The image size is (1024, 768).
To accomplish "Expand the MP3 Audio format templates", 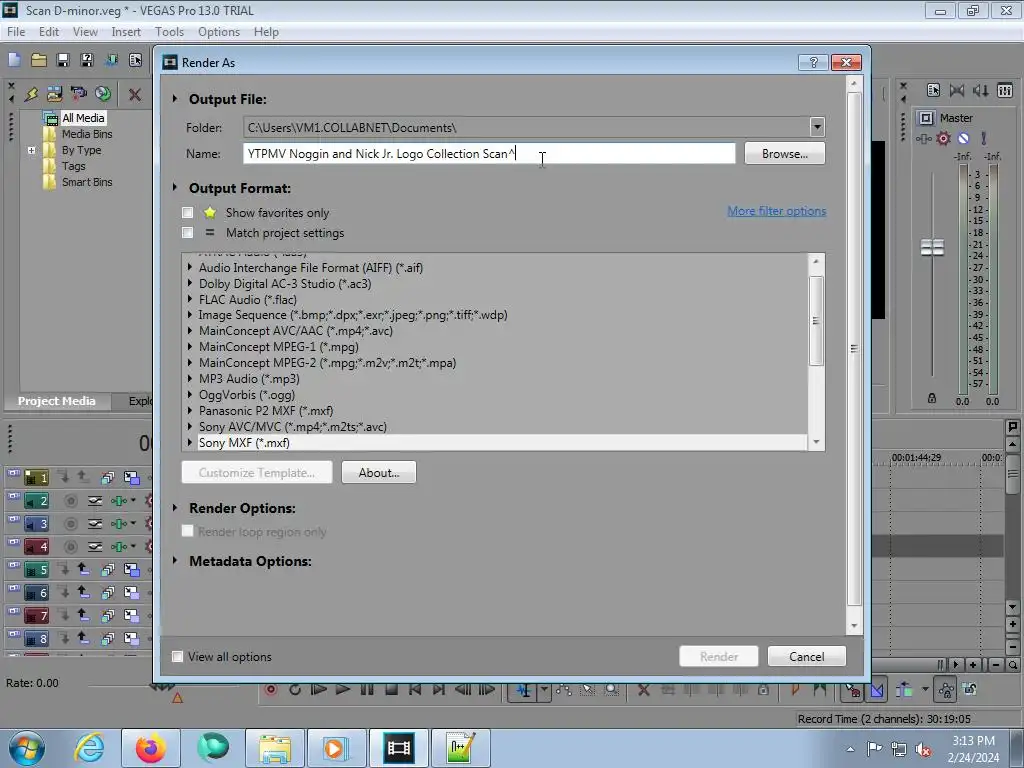I will tap(189, 378).
